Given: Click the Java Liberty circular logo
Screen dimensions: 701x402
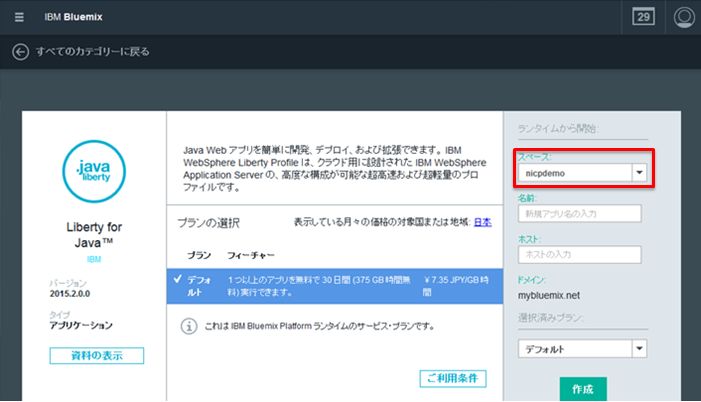Looking at the screenshot, I should (x=94, y=171).
